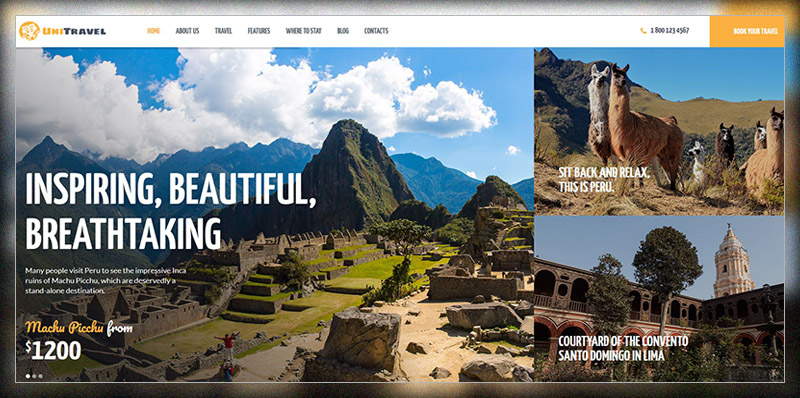Click the phone icon beside the number
The width and height of the screenshot is (800, 398).
(x=643, y=31)
